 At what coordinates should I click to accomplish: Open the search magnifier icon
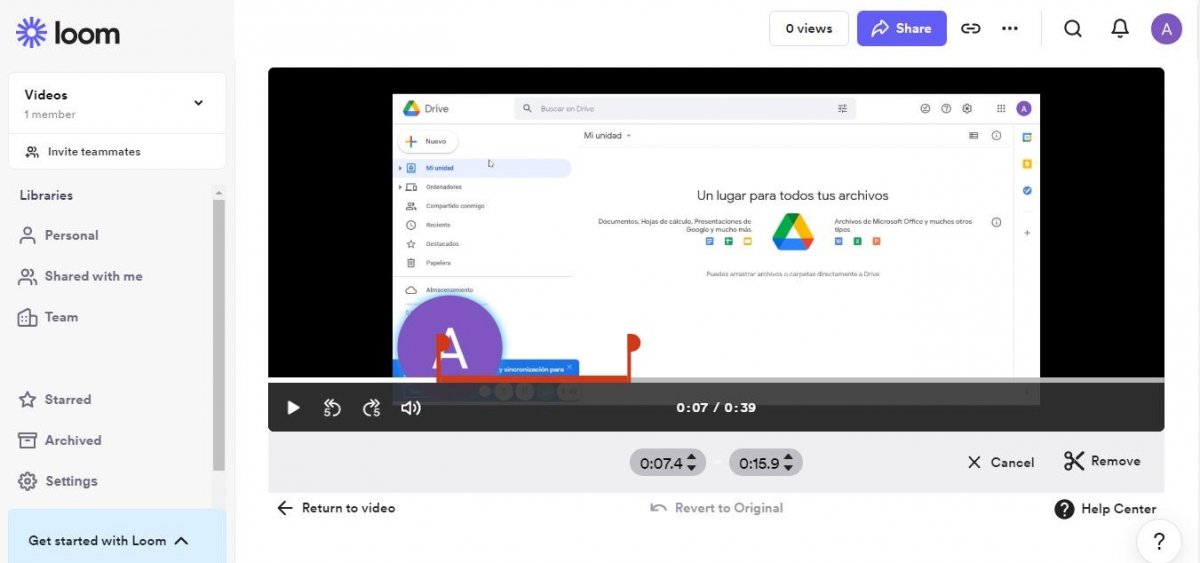(x=1073, y=28)
